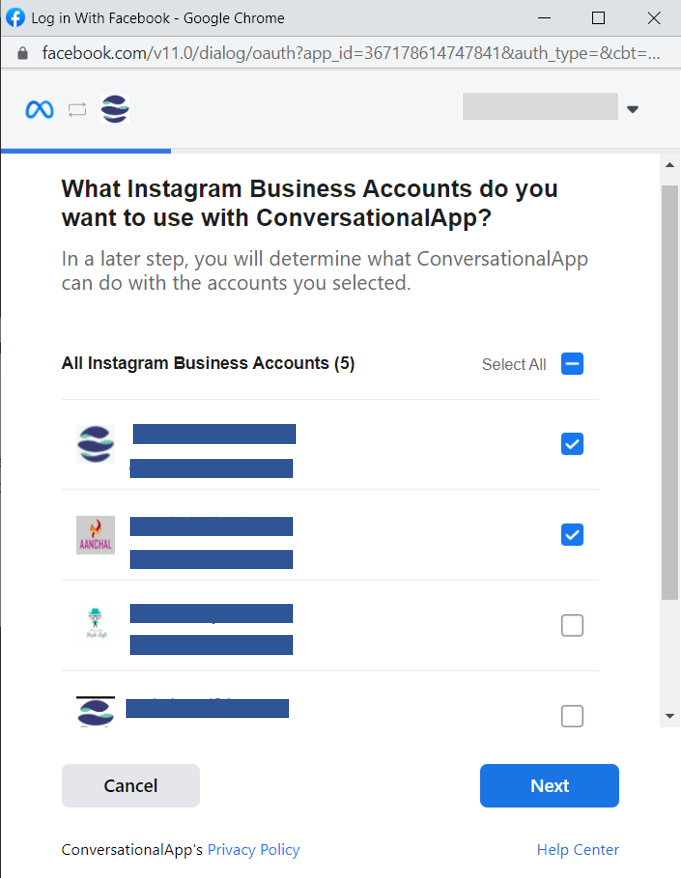
Task: Click the scrollbar down arrow
Action: pyautogui.click(x=670, y=716)
